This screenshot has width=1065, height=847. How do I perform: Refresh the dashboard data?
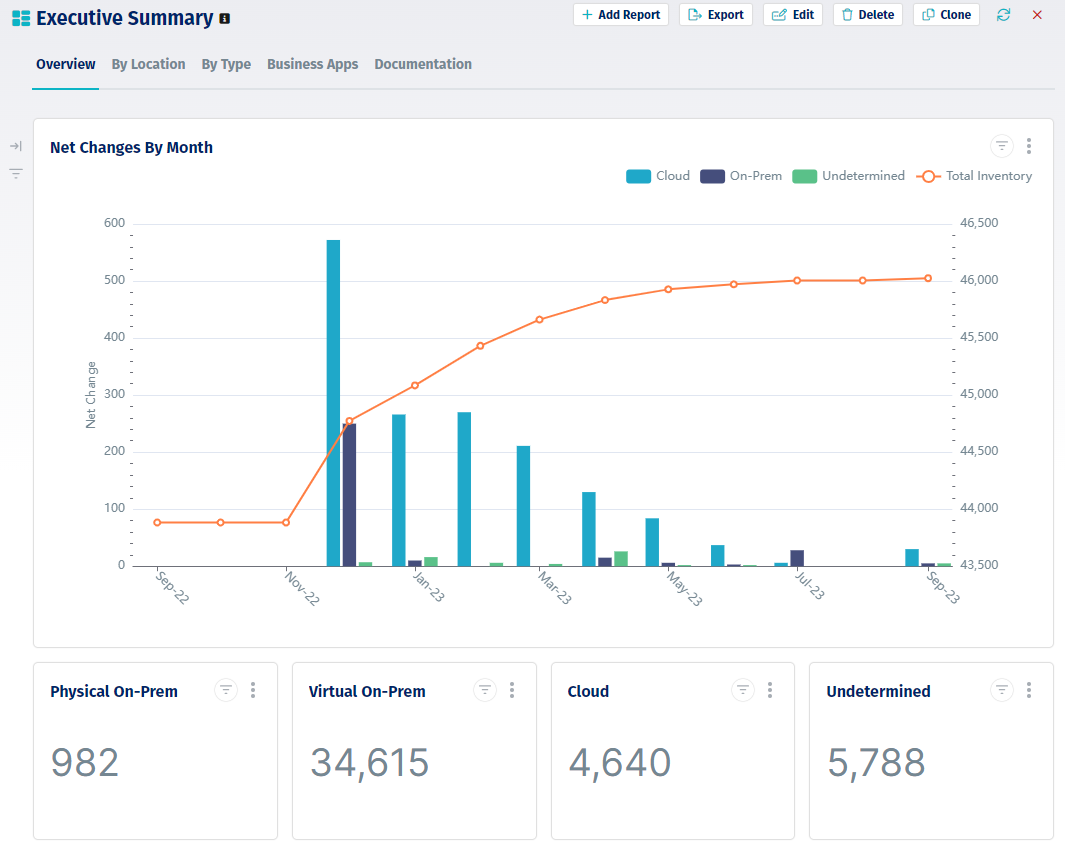(1003, 15)
